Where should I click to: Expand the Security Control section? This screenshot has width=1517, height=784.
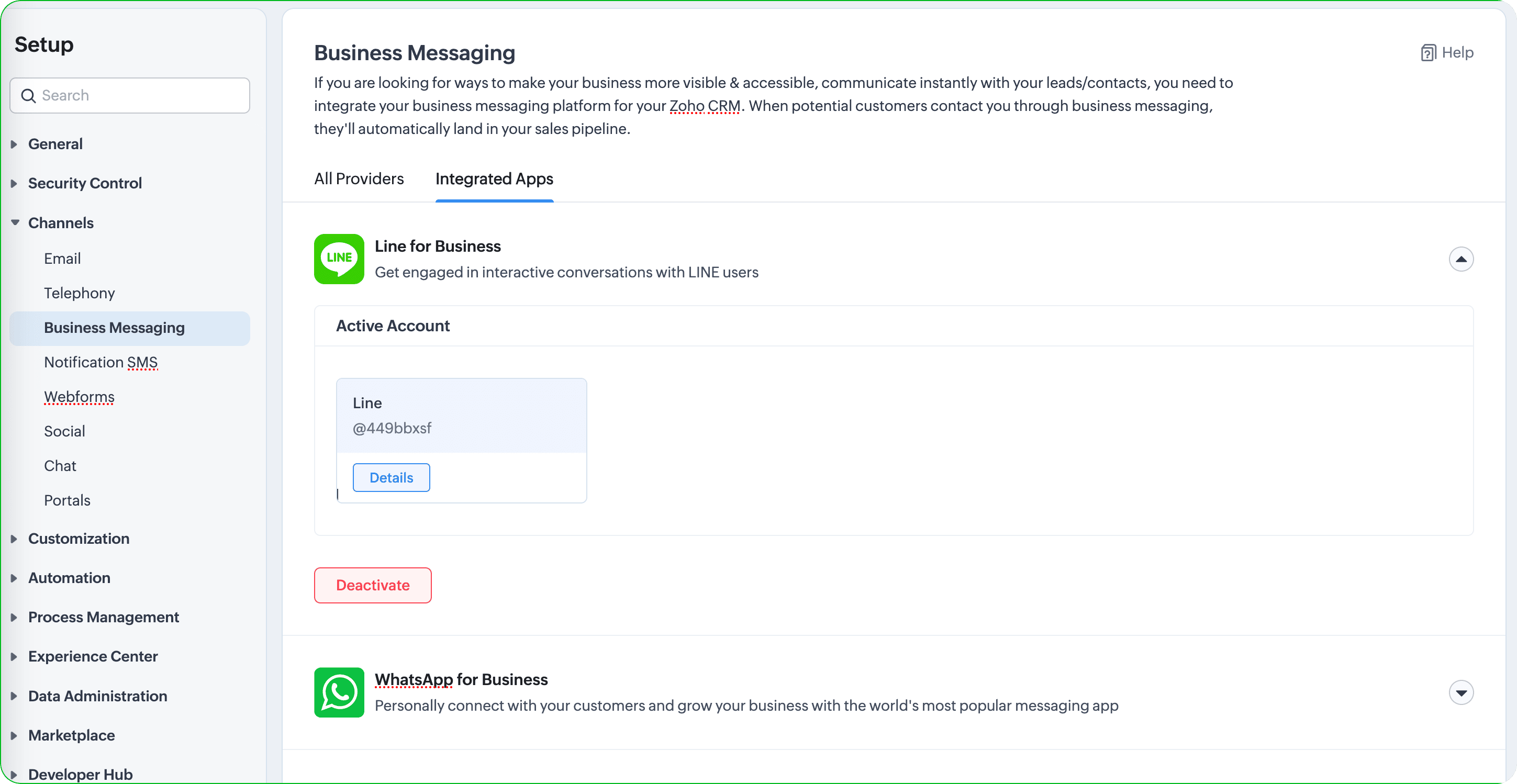pos(14,184)
